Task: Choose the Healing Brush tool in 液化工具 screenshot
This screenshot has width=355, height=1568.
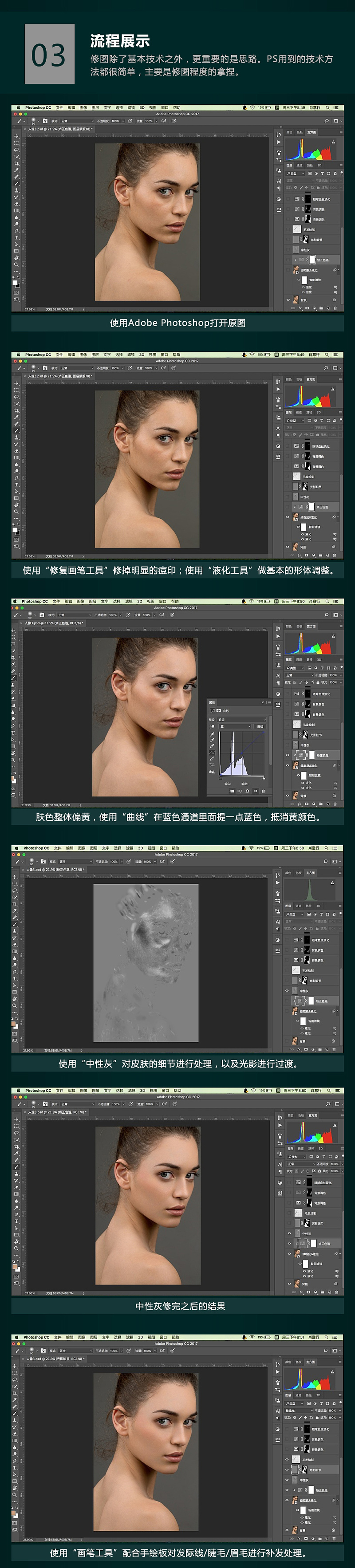Action: pos(16,424)
